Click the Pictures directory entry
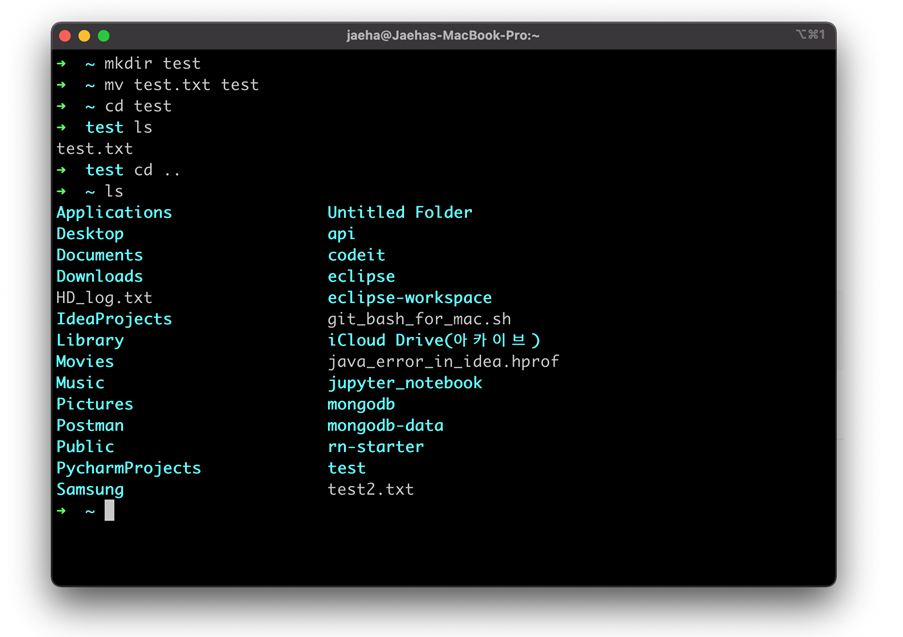The height and width of the screenshot is (637, 903). (94, 404)
